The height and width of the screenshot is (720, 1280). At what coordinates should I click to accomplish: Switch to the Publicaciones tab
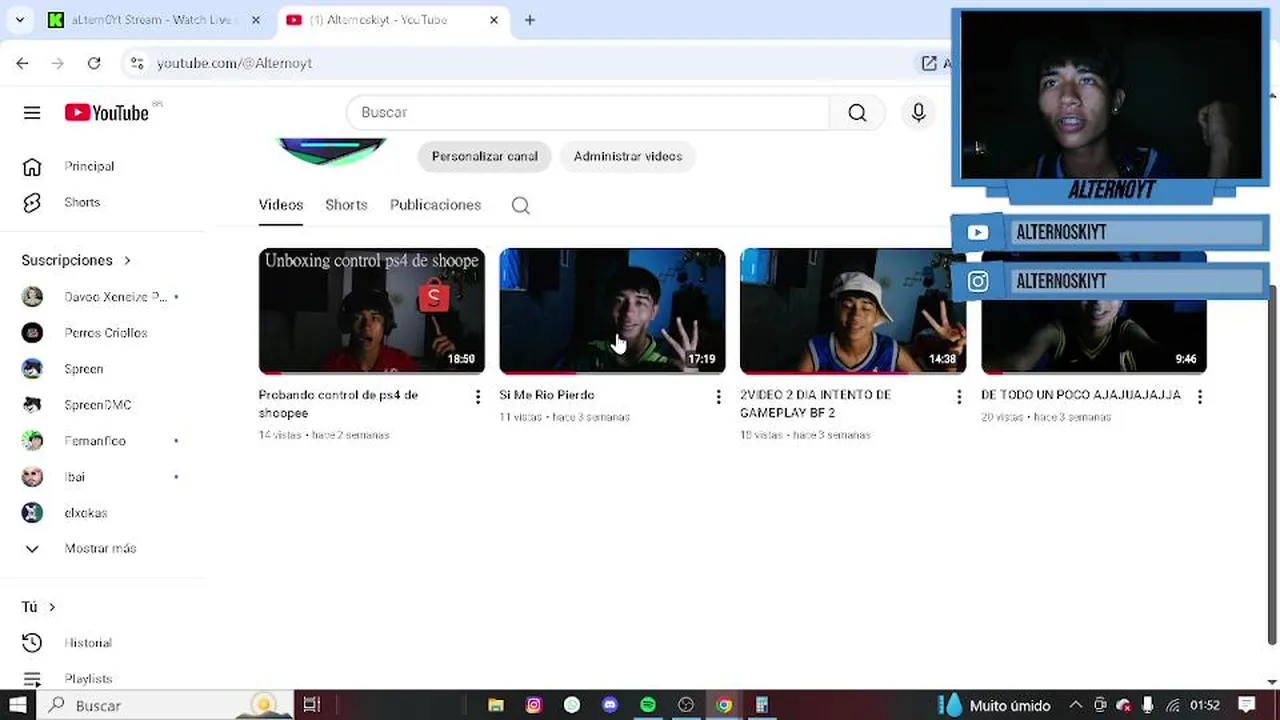[435, 205]
